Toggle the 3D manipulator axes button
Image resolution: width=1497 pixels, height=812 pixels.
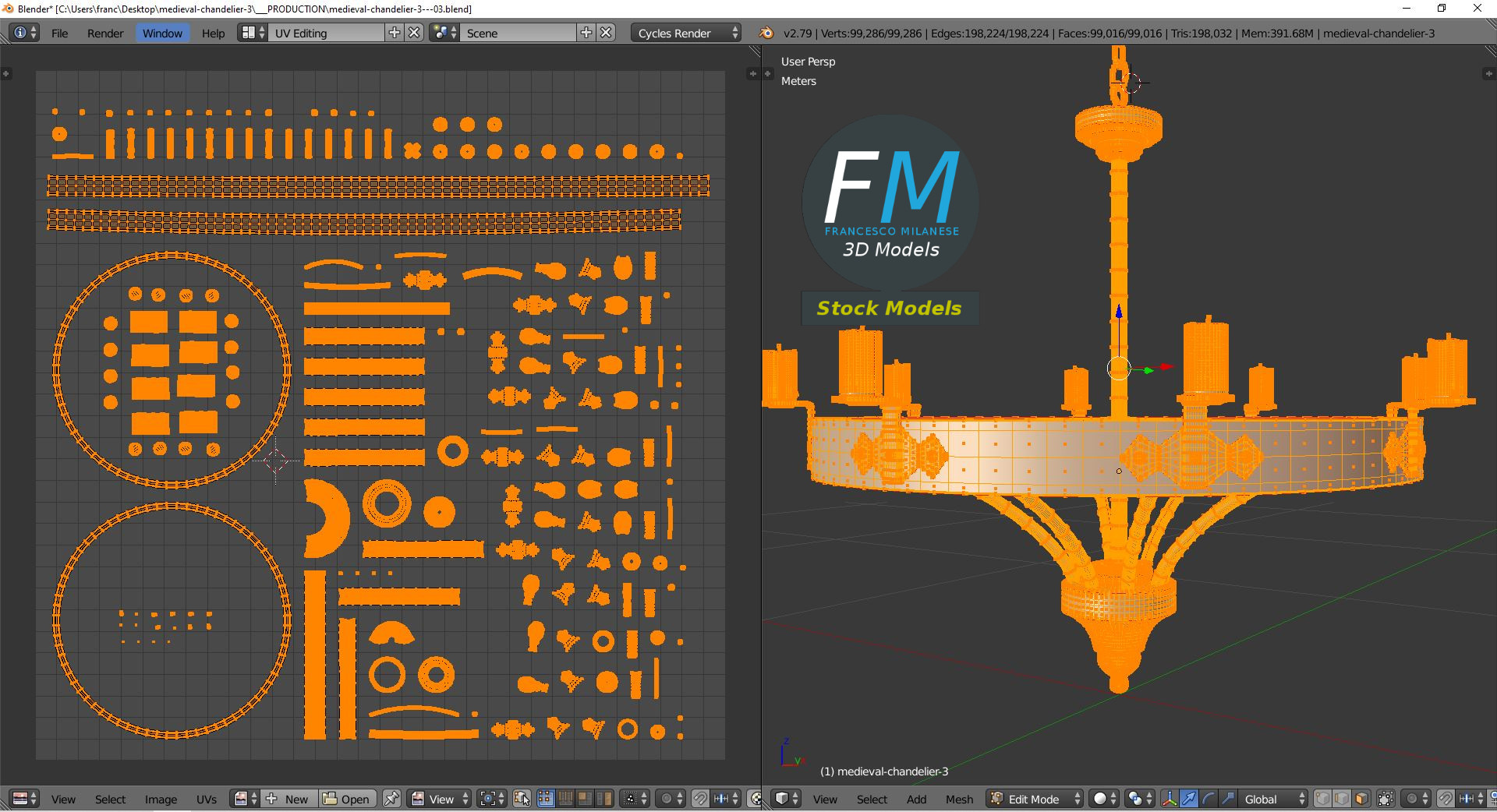click(1169, 799)
